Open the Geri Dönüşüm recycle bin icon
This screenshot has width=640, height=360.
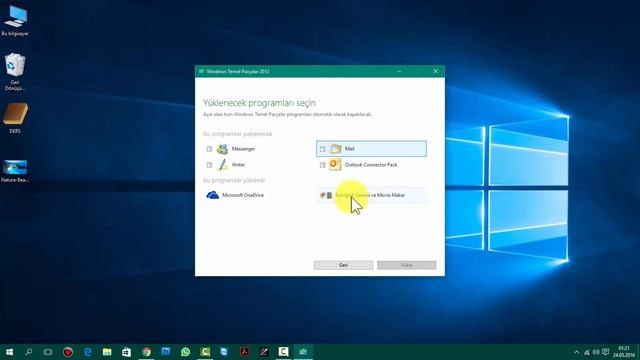pyautogui.click(x=15, y=72)
